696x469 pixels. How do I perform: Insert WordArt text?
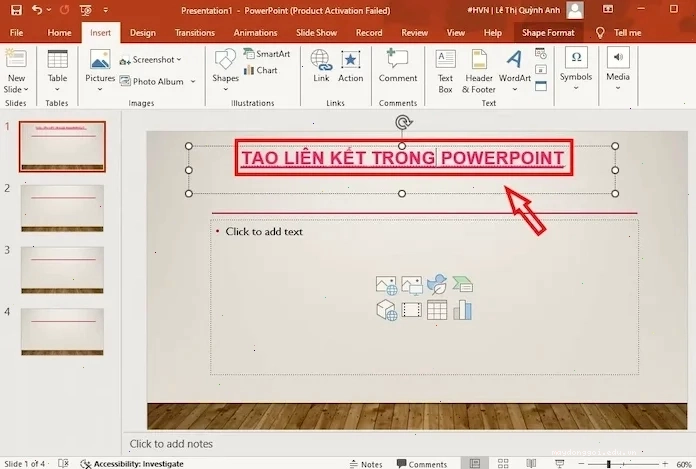[514, 71]
